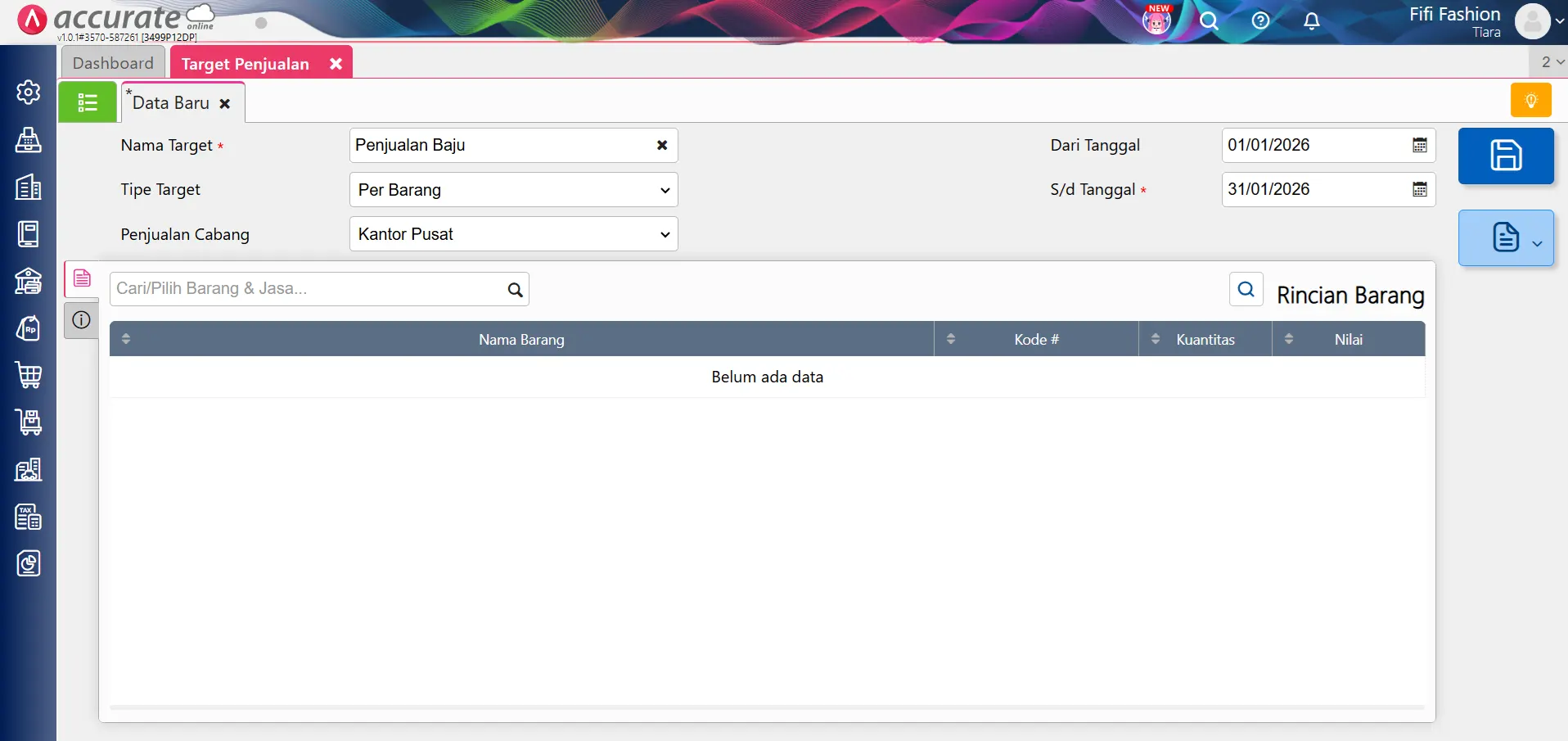This screenshot has width=1568, height=741.
Task: Select the inventory hand-truck icon in the sidebar
Action: click(29, 422)
